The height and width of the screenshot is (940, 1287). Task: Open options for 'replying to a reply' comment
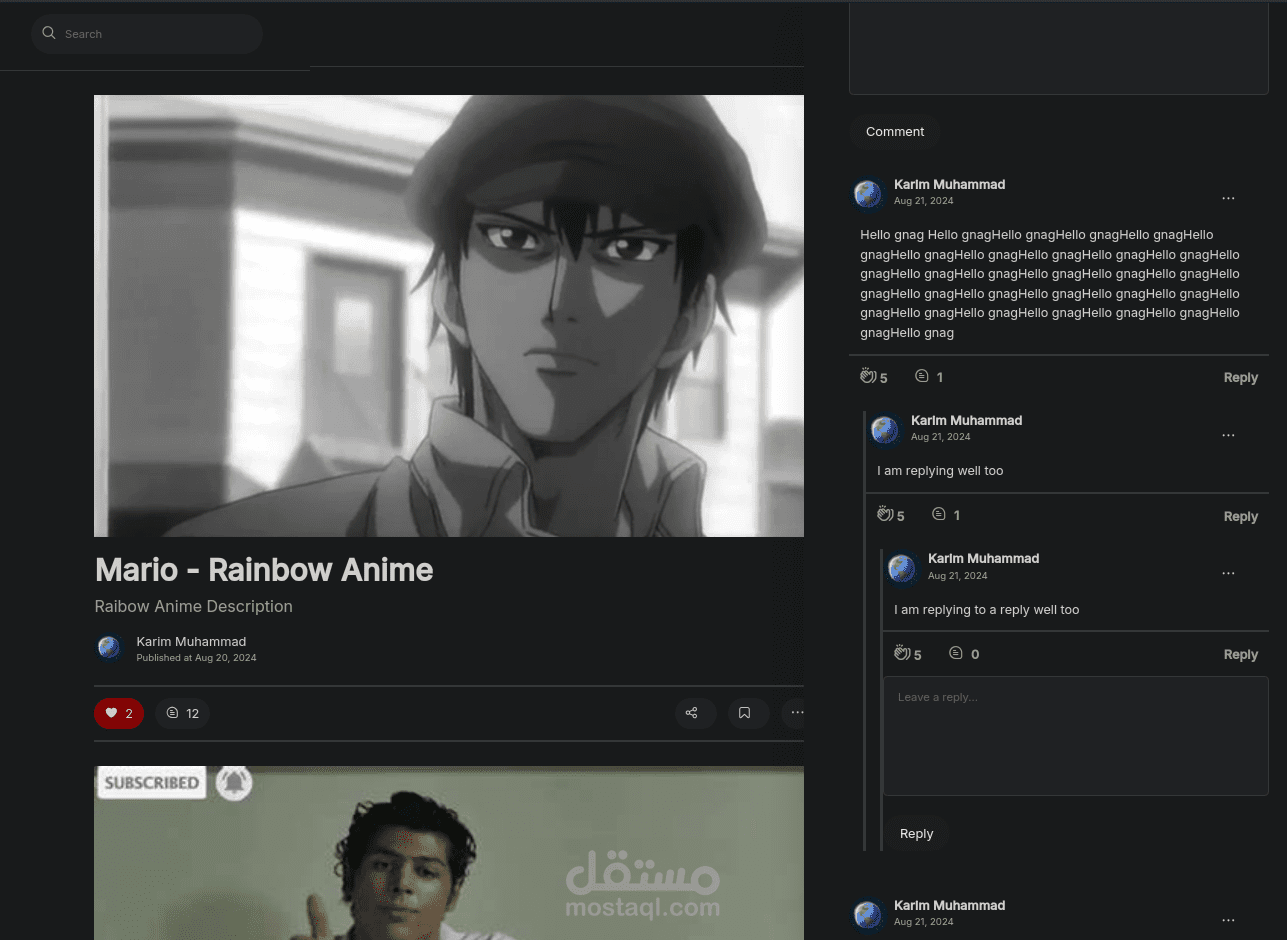(x=1228, y=573)
